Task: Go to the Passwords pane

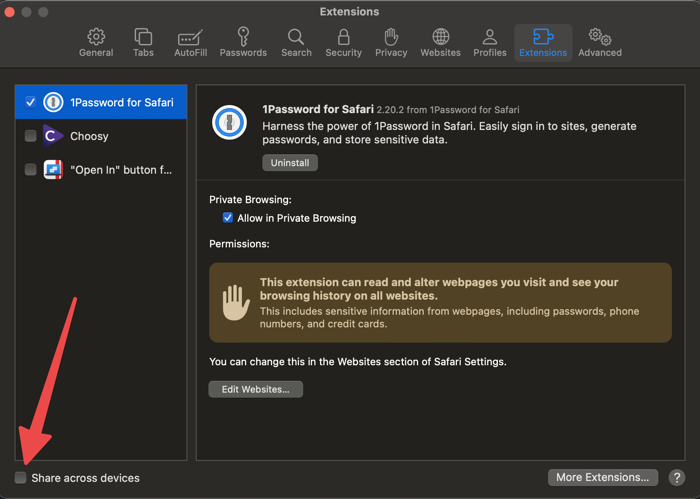Action: click(x=243, y=42)
